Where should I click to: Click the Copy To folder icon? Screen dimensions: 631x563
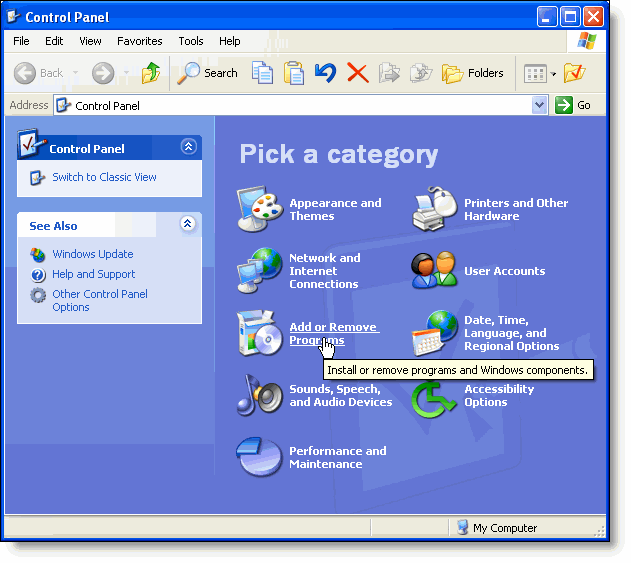coord(421,73)
